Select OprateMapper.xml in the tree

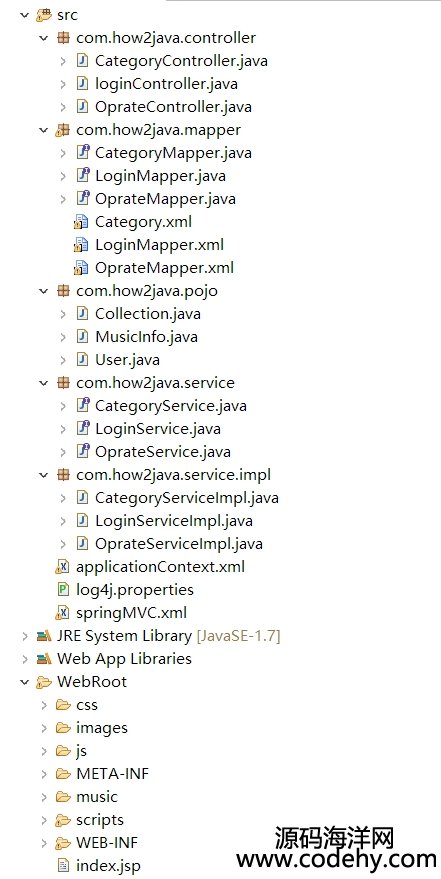point(164,268)
